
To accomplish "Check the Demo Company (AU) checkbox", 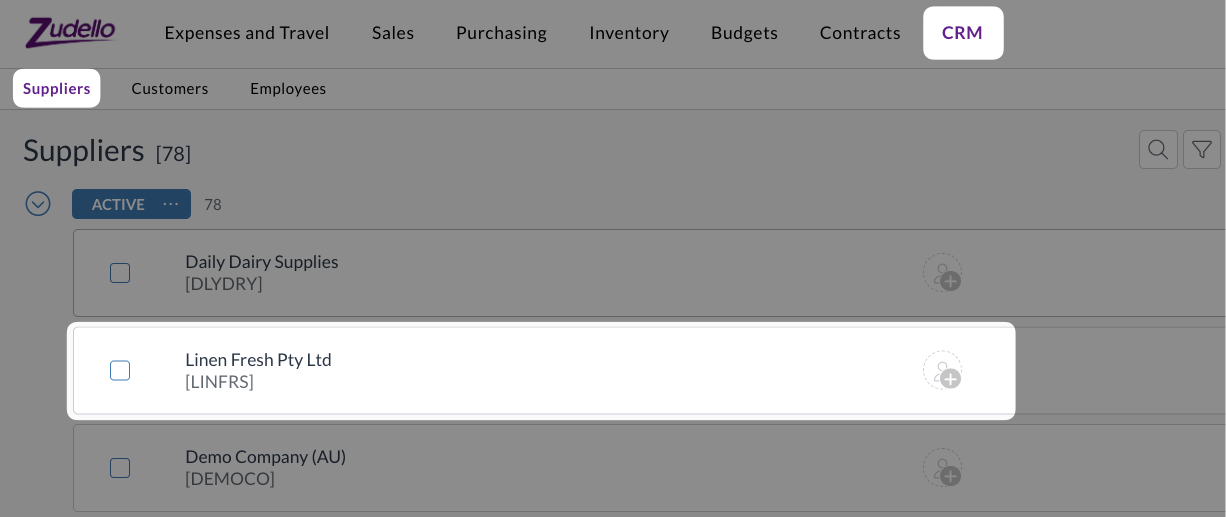I will click(x=120, y=468).
